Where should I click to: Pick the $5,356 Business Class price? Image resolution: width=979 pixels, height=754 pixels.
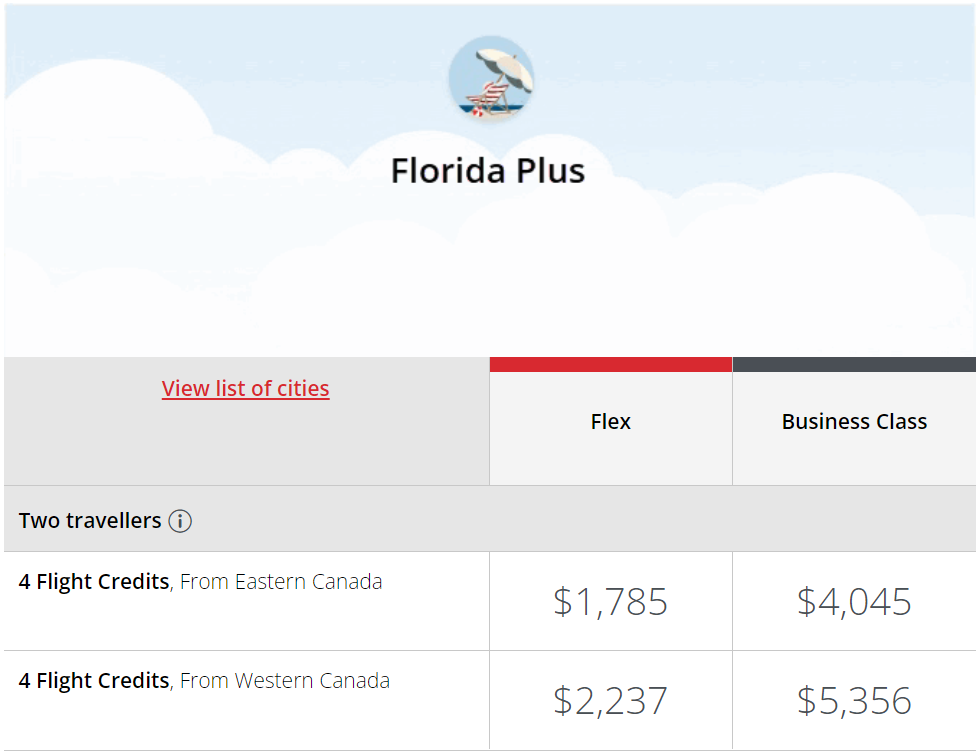[854, 700]
